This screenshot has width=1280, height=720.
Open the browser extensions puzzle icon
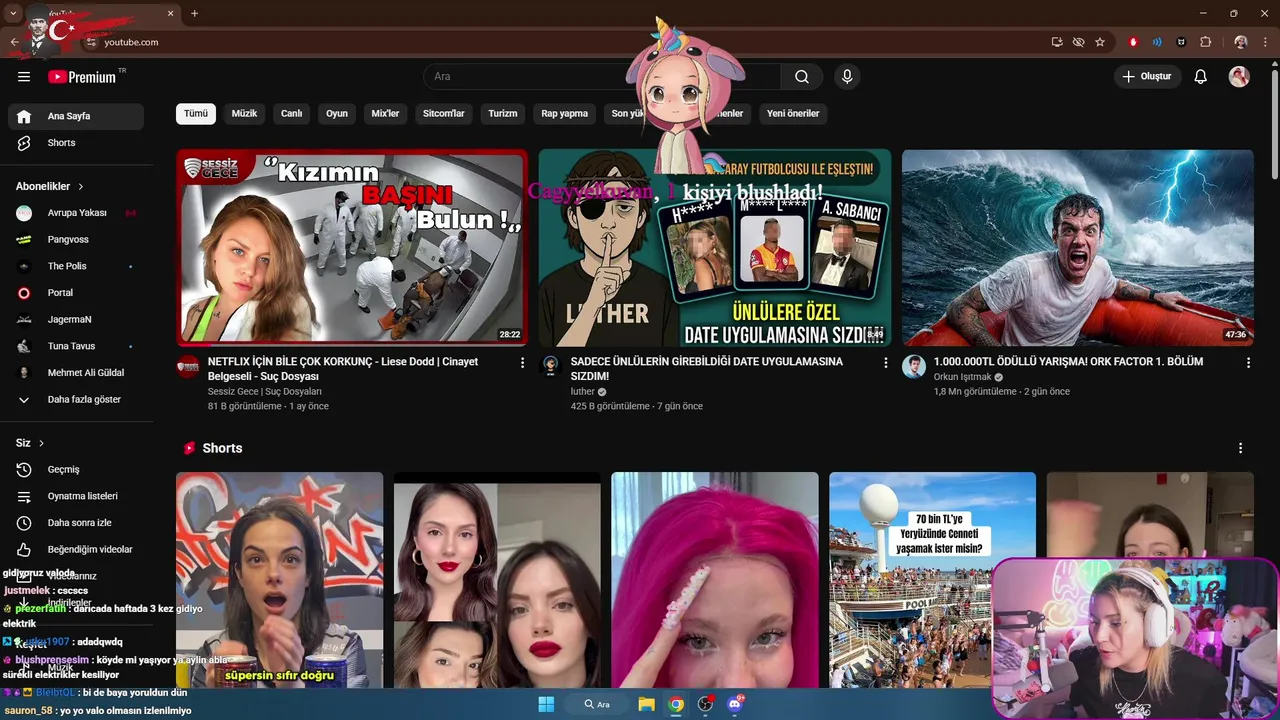[x=1205, y=42]
